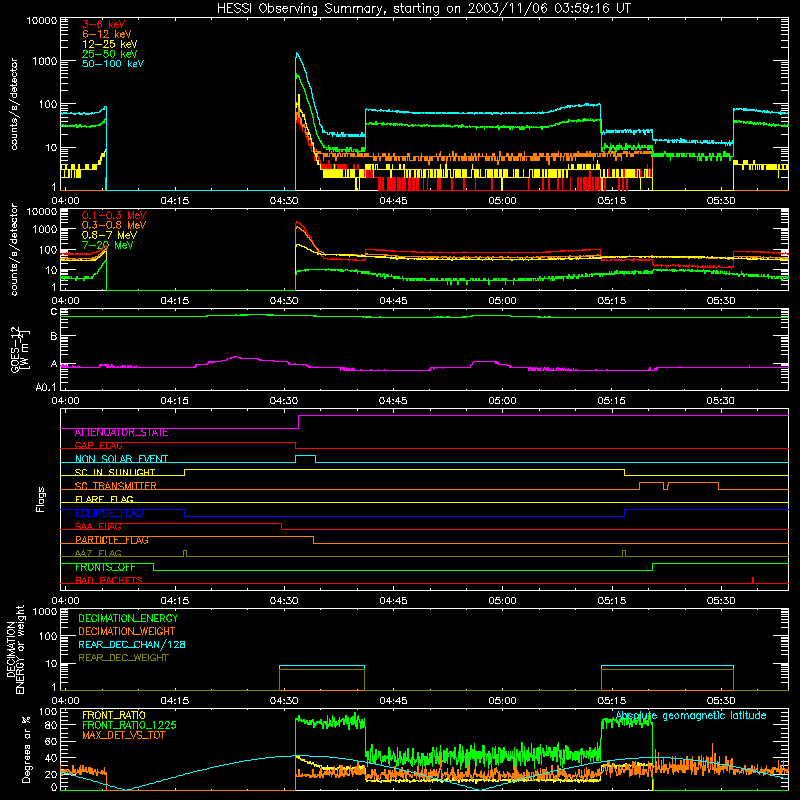This screenshot has width=800, height=800.
Task: Click the 7-20 MeV legend label
Action: pos(108,245)
